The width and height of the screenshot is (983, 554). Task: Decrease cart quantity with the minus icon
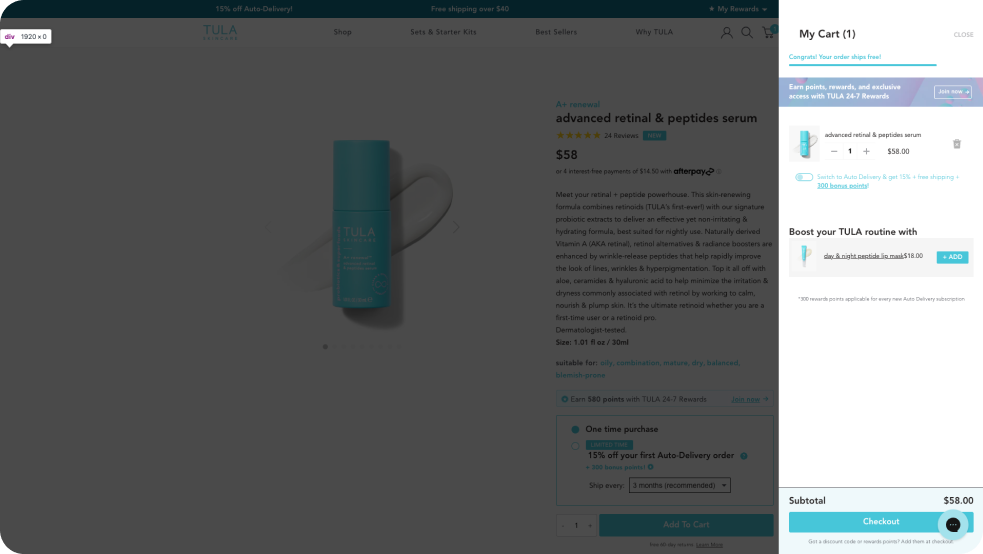click(834, 151)
